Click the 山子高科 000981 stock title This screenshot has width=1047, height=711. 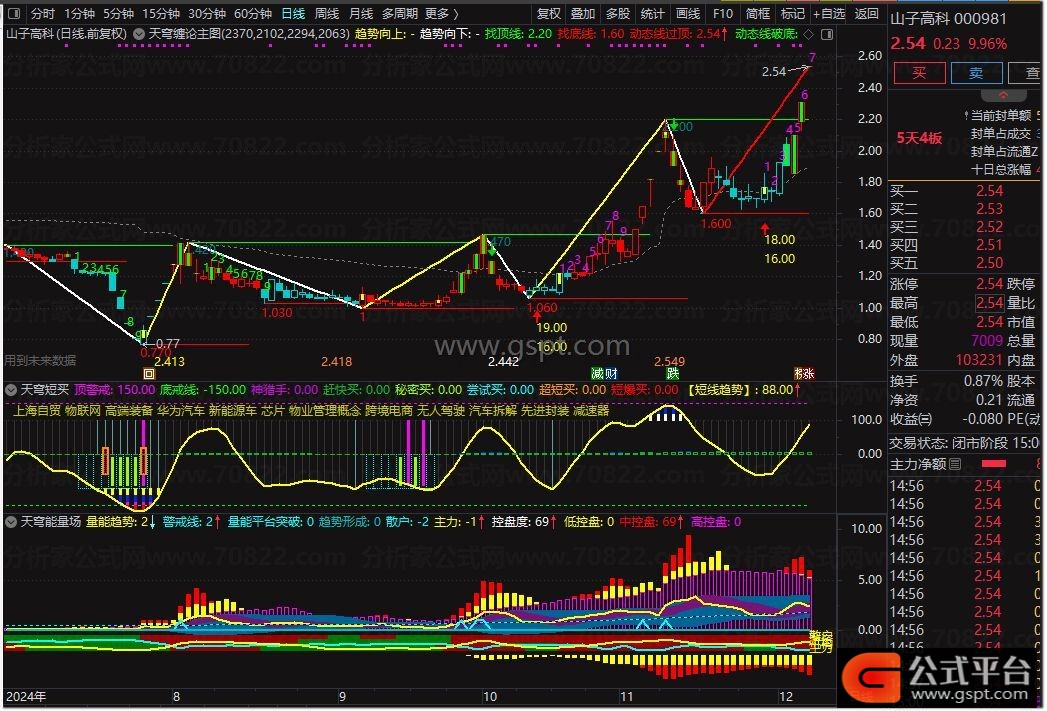click(948, 19)
